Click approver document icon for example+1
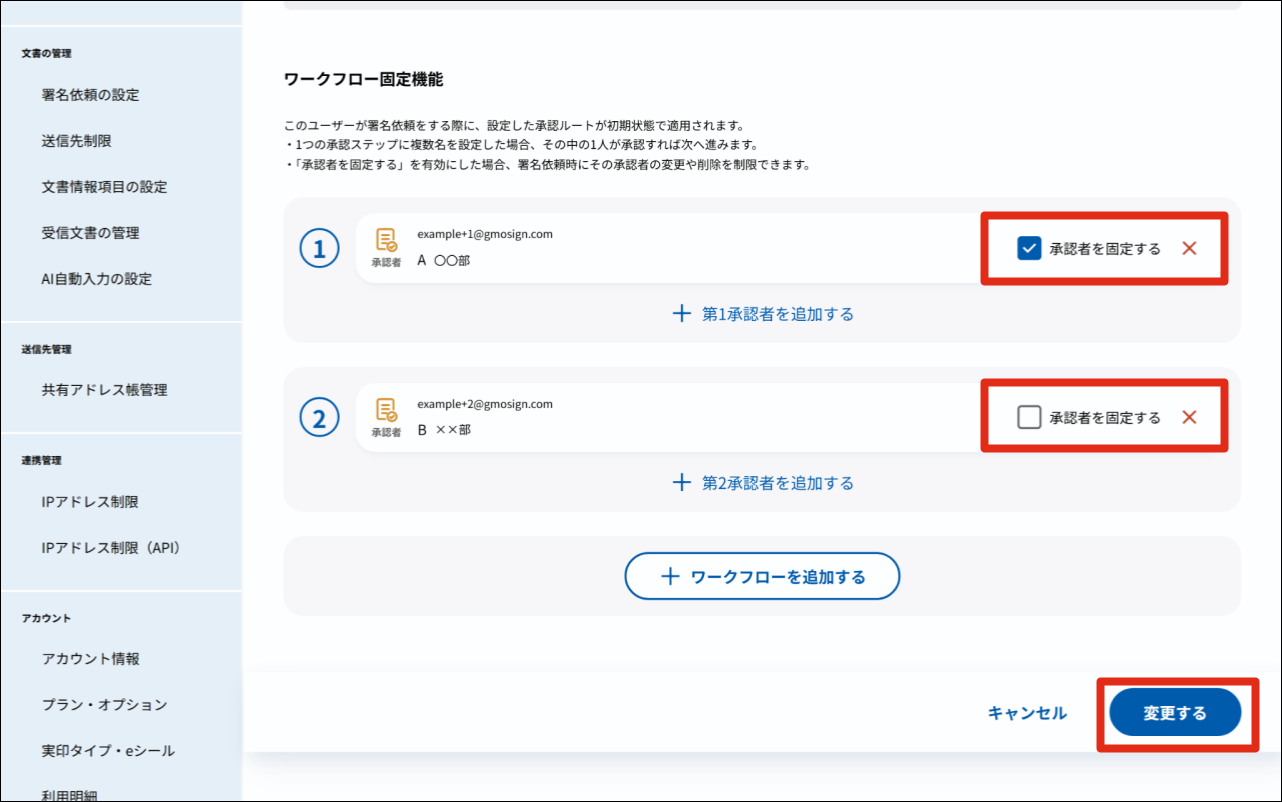The width and height of the screenshot is (1282, 802). click(x=386, y=240)
